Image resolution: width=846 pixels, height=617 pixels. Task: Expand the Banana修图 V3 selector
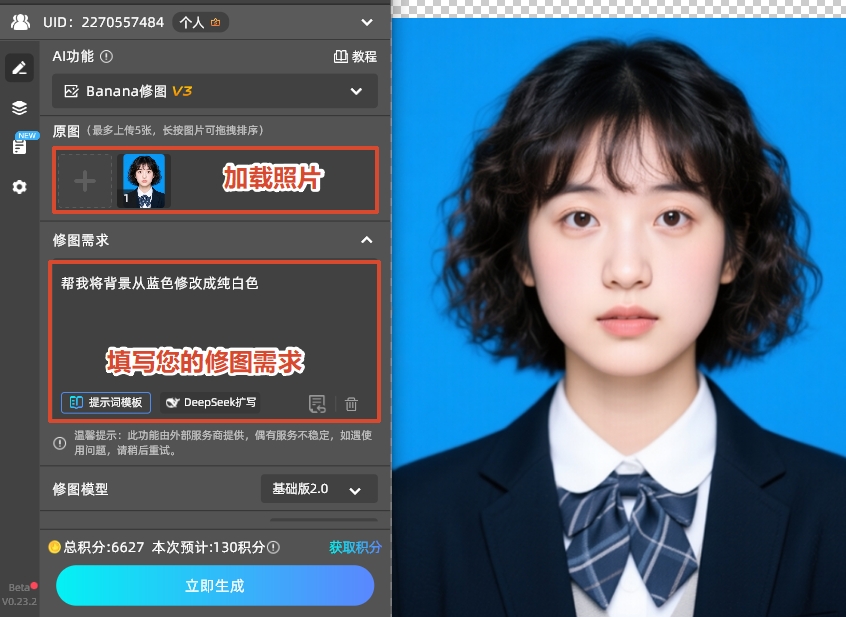(356, 91)
